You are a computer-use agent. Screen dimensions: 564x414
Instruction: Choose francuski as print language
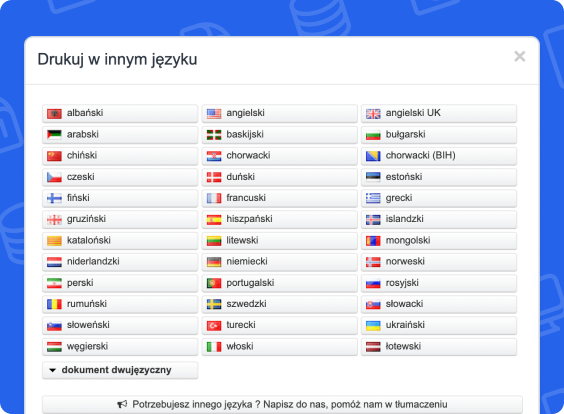click(279, 198)
